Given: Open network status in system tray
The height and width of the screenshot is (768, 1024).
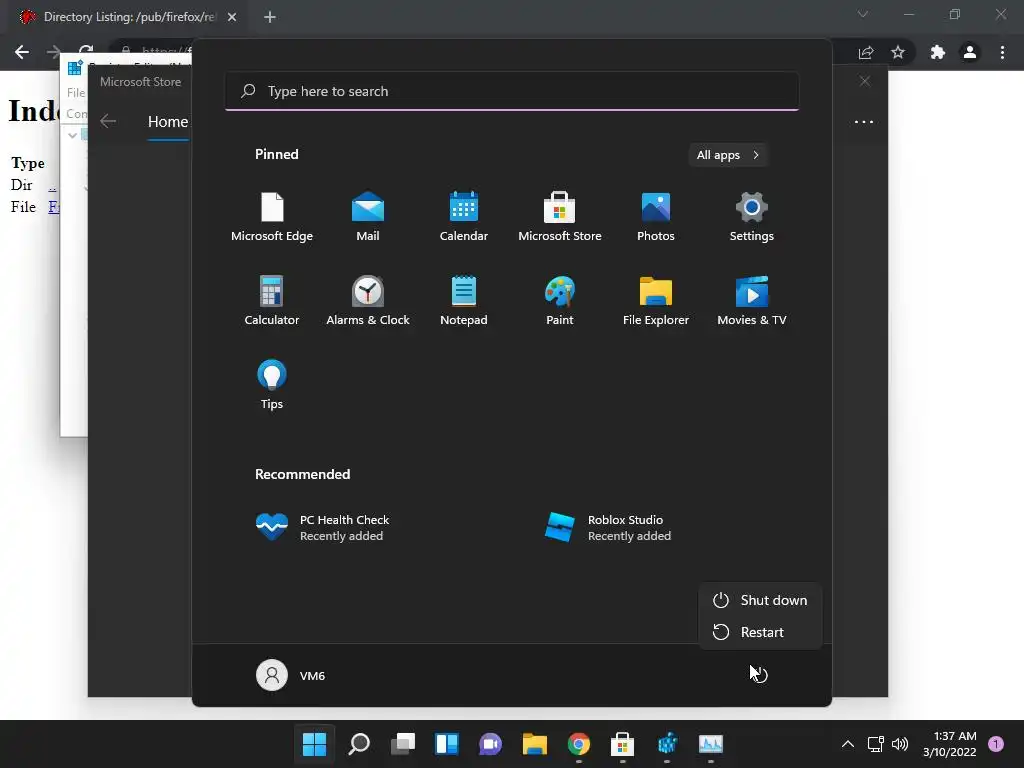Looking at the screenshot, I should click(x=875, y=744).
